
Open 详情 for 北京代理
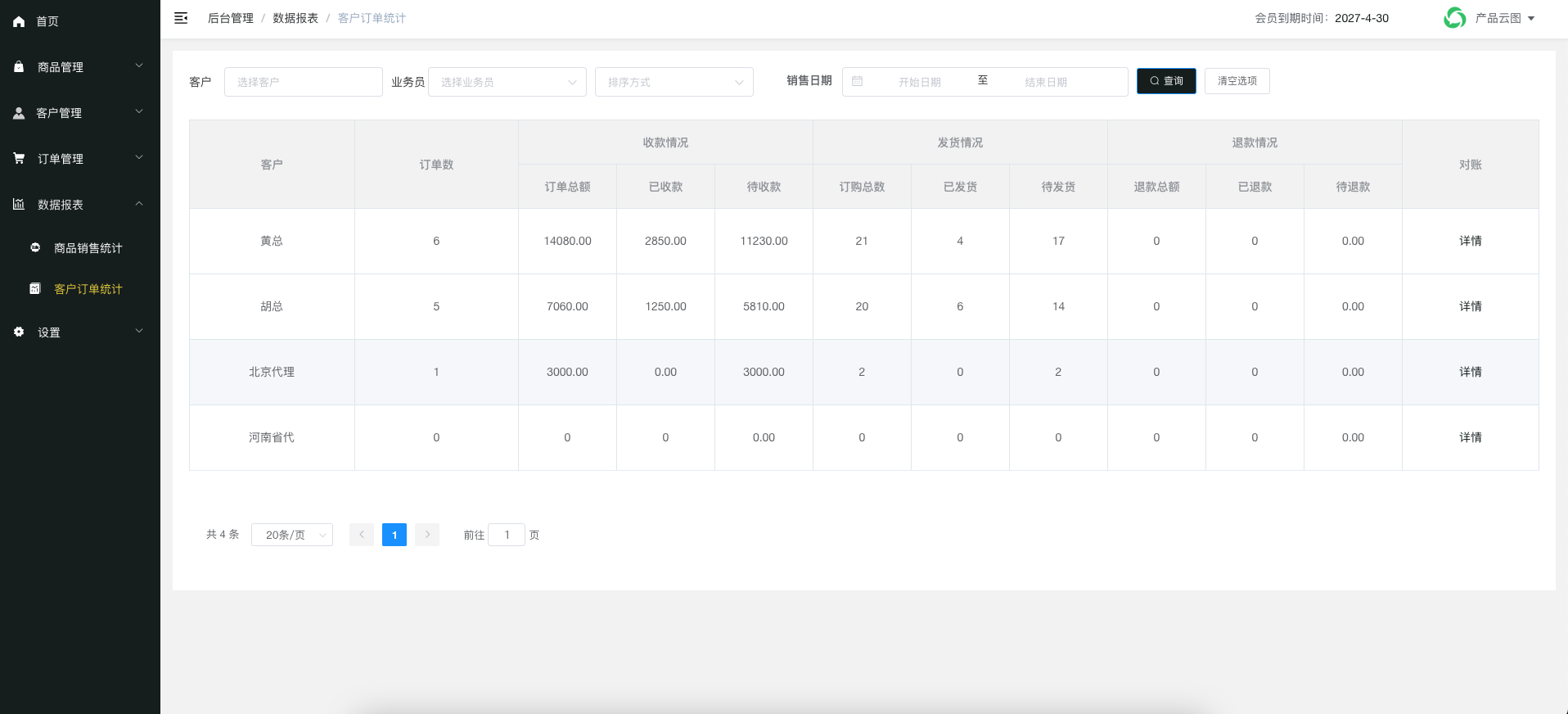point(1471,372)
